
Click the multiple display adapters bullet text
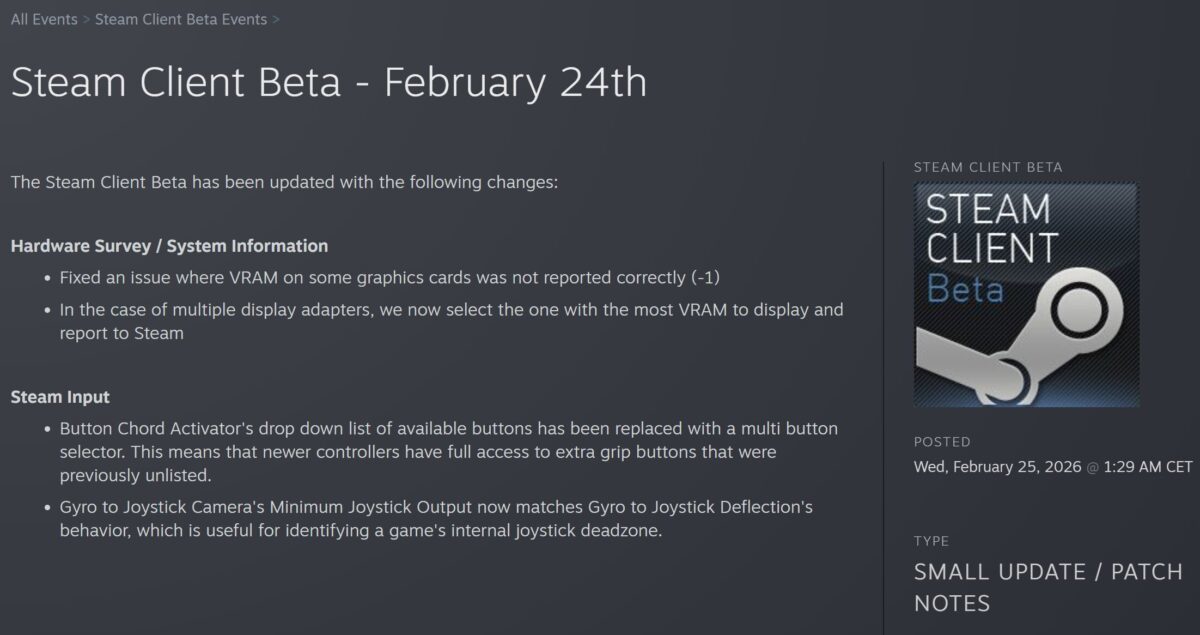[x=450, y=321]
